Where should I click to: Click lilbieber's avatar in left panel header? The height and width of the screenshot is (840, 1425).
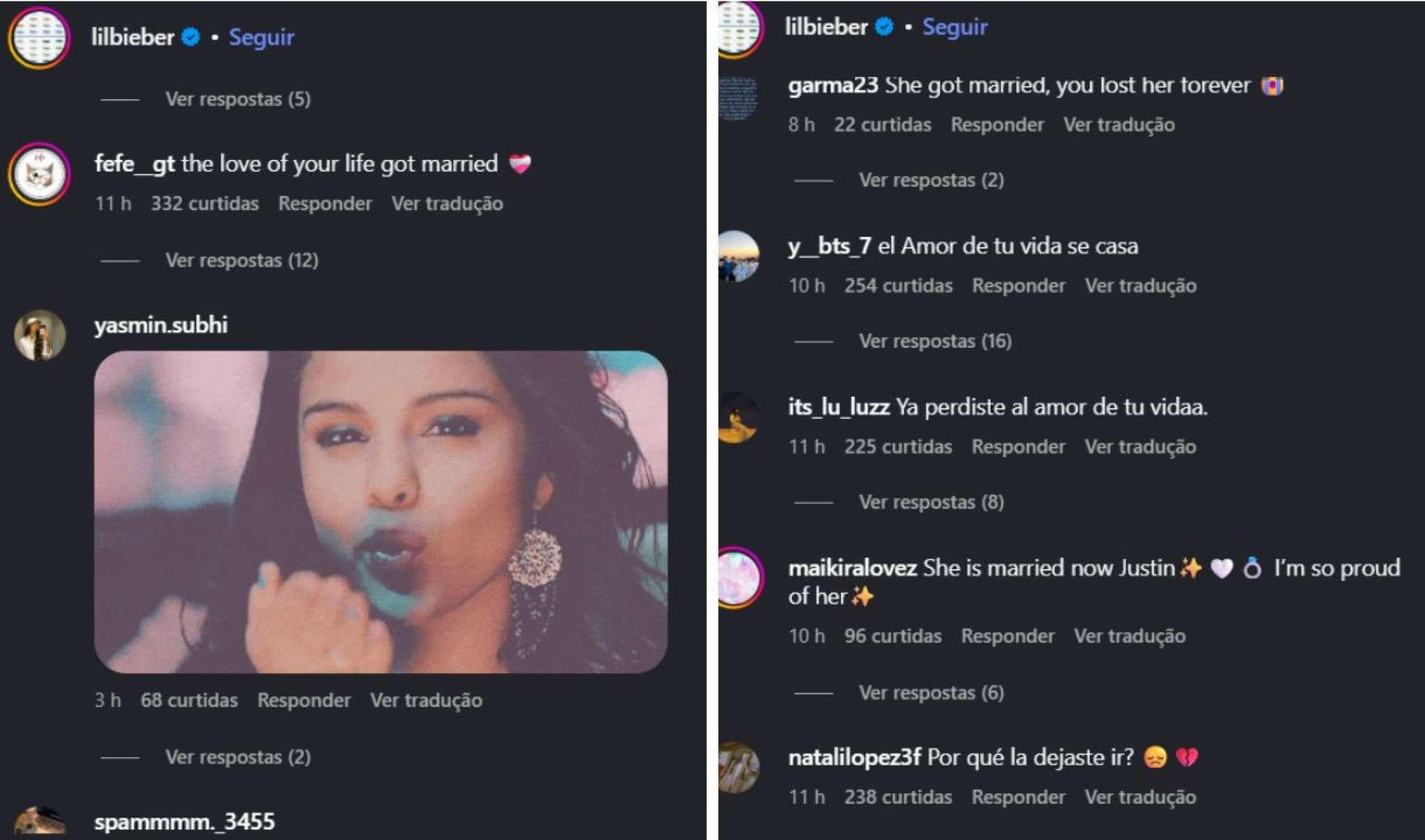point(39,37)
